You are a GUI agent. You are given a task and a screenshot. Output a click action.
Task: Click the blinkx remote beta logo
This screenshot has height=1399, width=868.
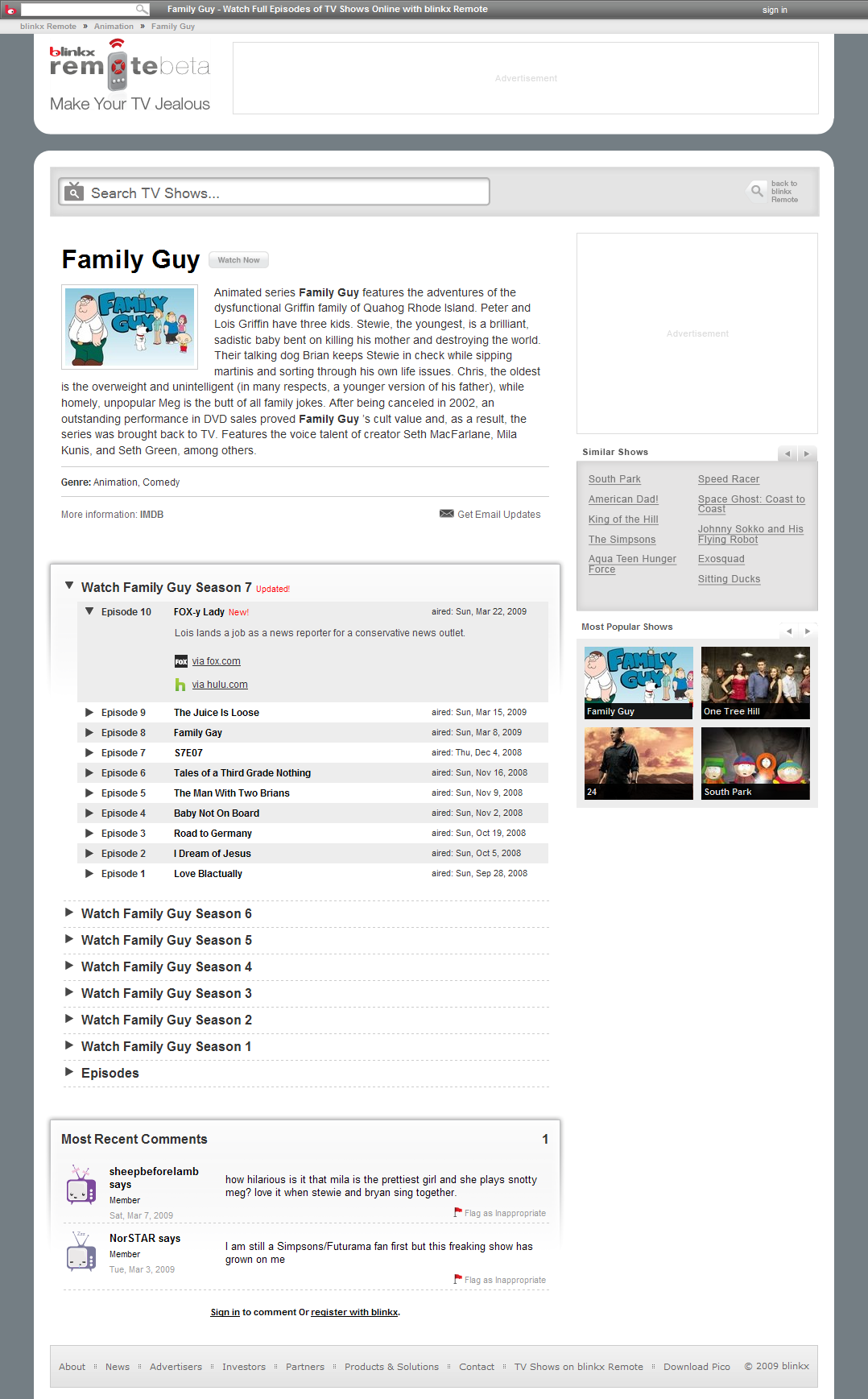(130, 65)
